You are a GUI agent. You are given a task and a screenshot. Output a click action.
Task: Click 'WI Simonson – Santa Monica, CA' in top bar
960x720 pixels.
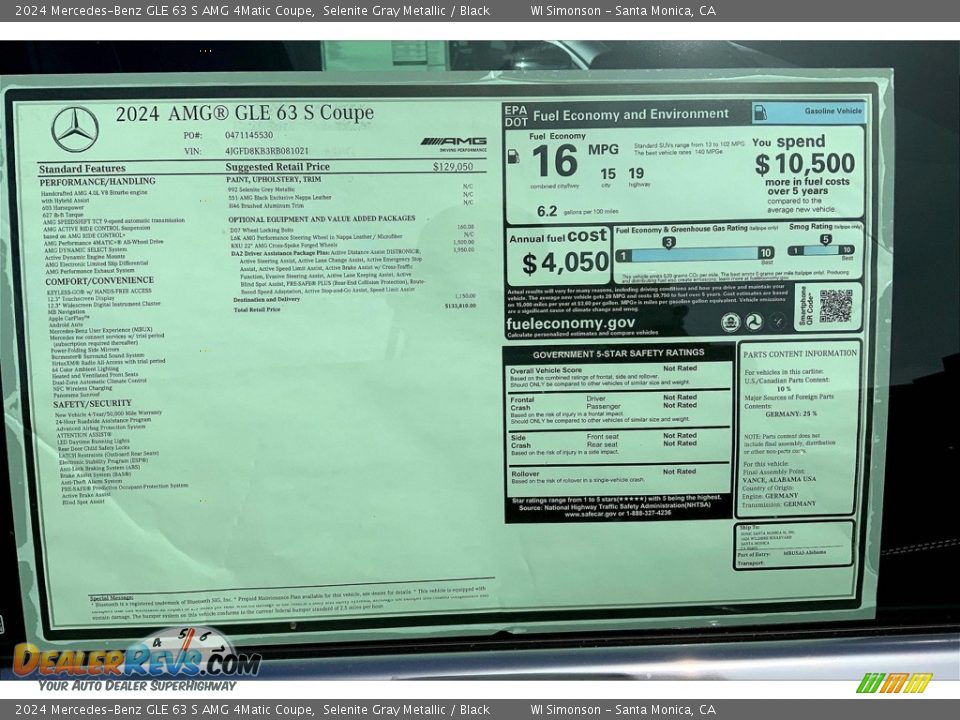tap(623, 10)
